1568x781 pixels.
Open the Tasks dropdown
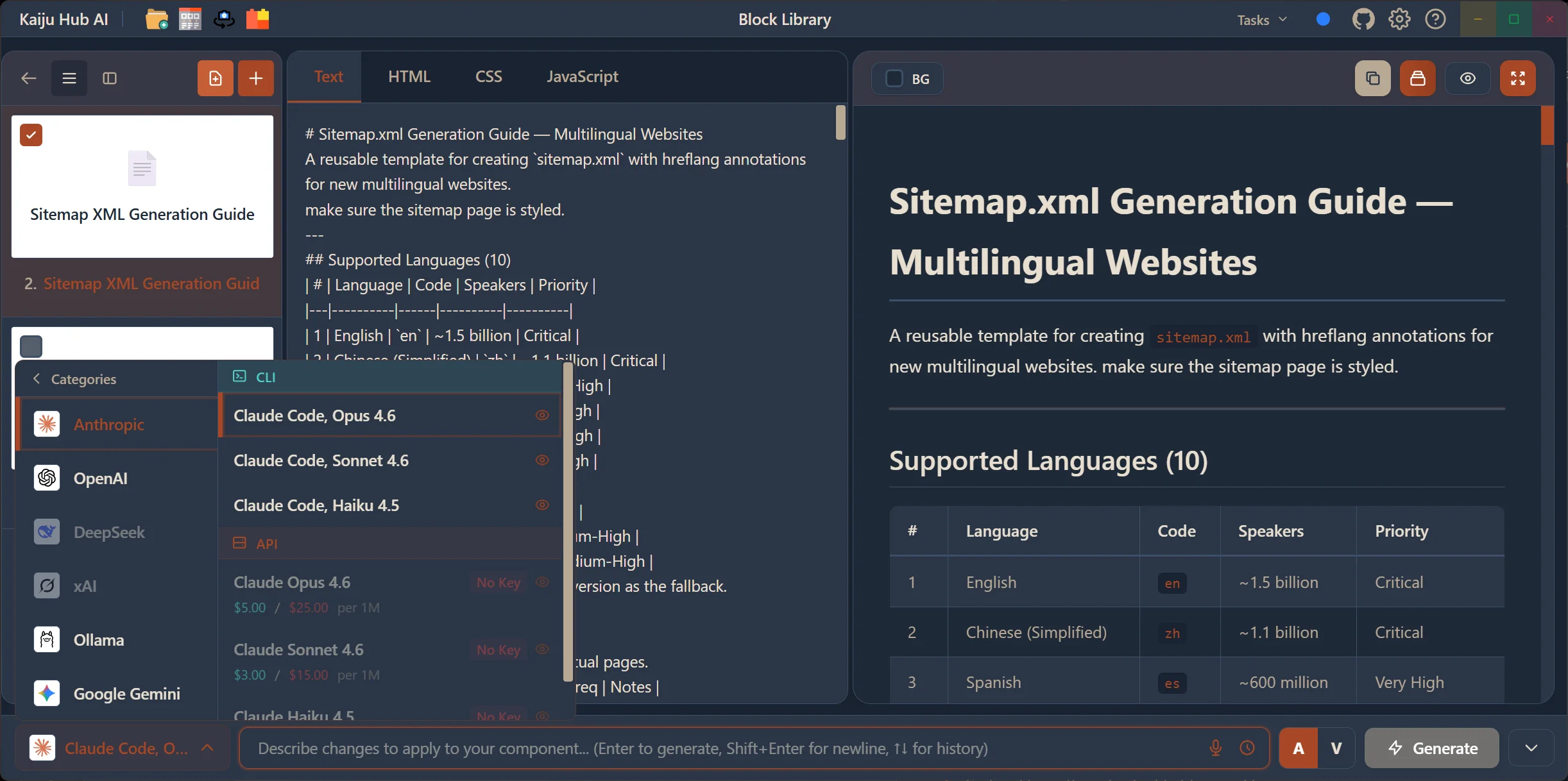pos(1262,20)
